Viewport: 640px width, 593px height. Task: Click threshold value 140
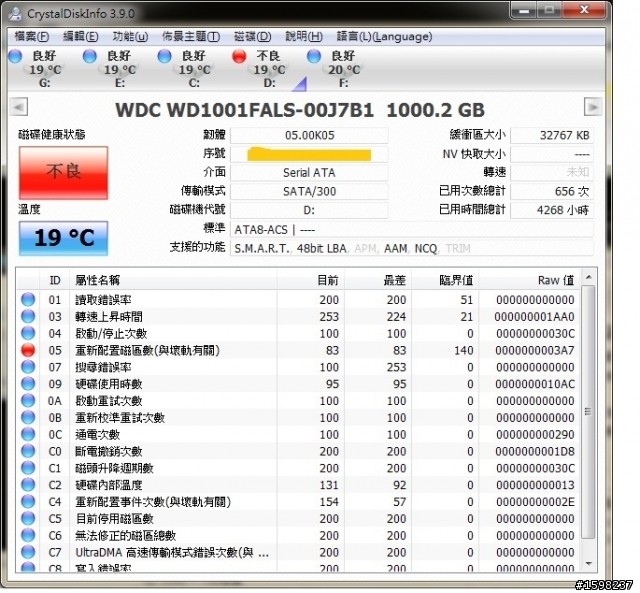(464, 350)
